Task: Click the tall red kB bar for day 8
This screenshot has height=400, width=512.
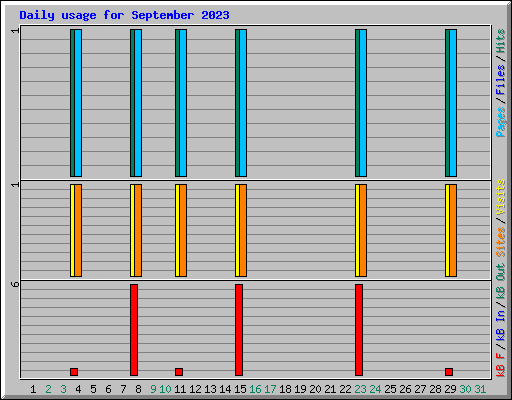Action: click(x=134, y=330)
